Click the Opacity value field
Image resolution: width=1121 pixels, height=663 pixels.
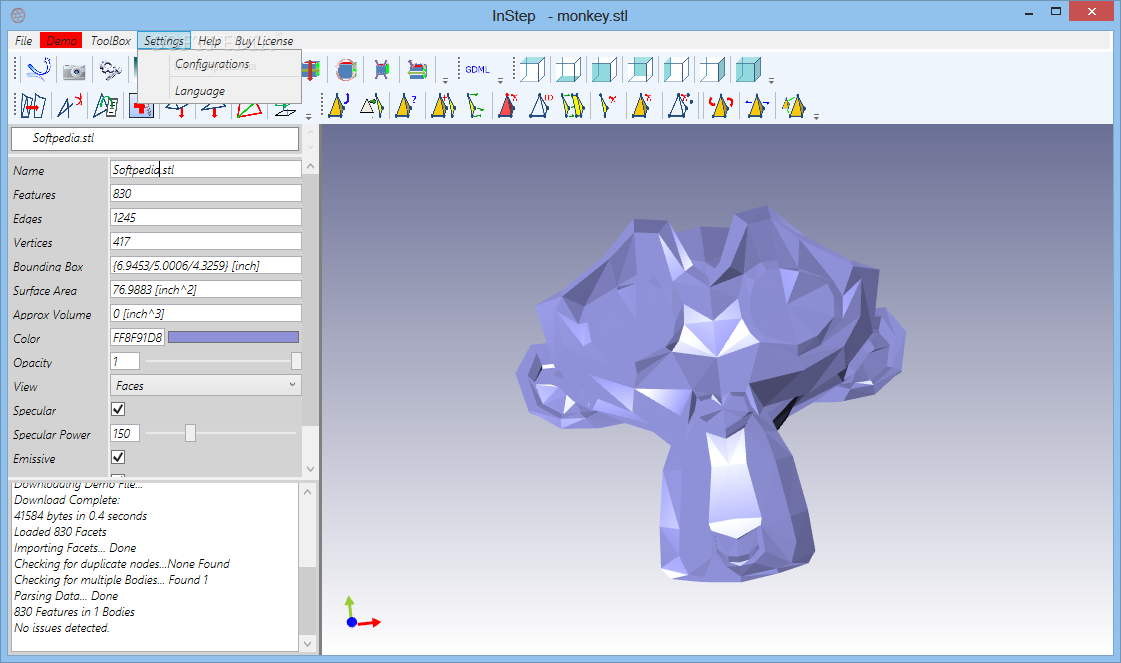pos(124,361)
